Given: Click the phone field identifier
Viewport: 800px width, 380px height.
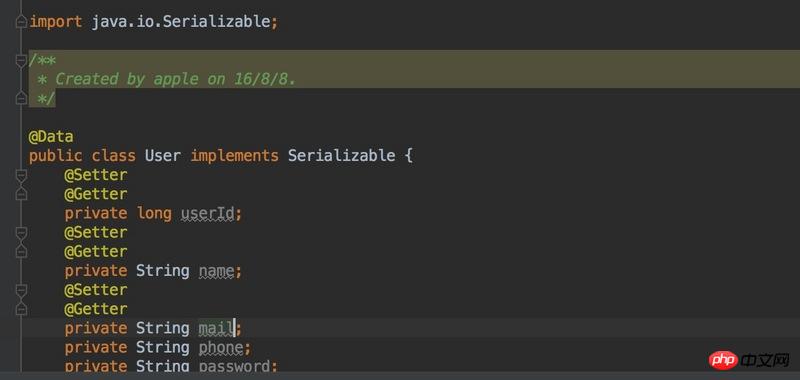Looking at the screenshot, I should [x=220, y=348].
